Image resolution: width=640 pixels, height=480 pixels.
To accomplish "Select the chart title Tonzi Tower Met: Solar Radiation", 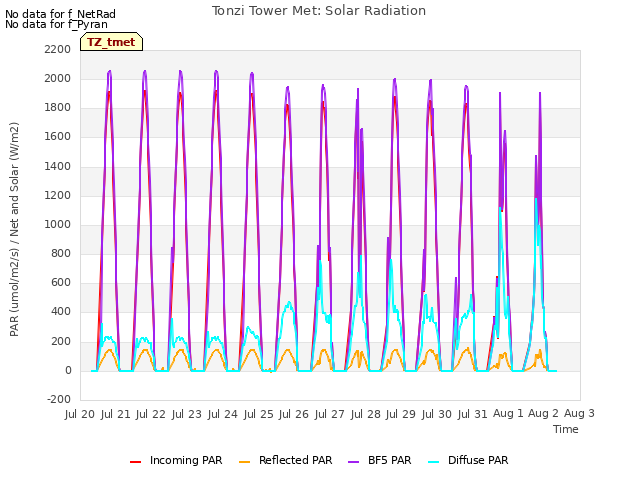I will click(x=319, y=11).
